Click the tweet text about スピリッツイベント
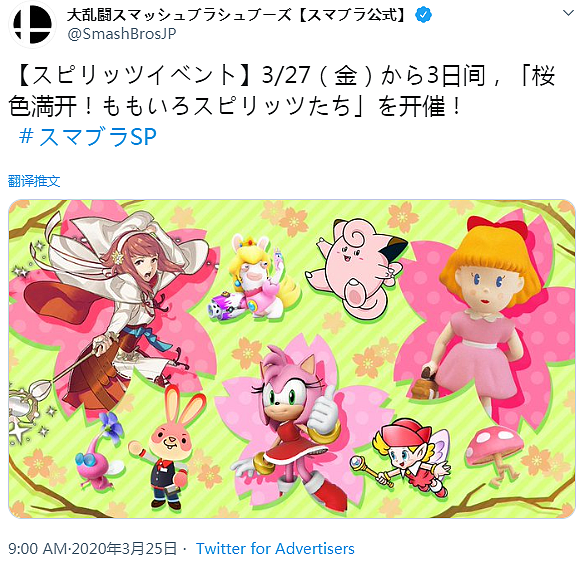 coord(283,91)
